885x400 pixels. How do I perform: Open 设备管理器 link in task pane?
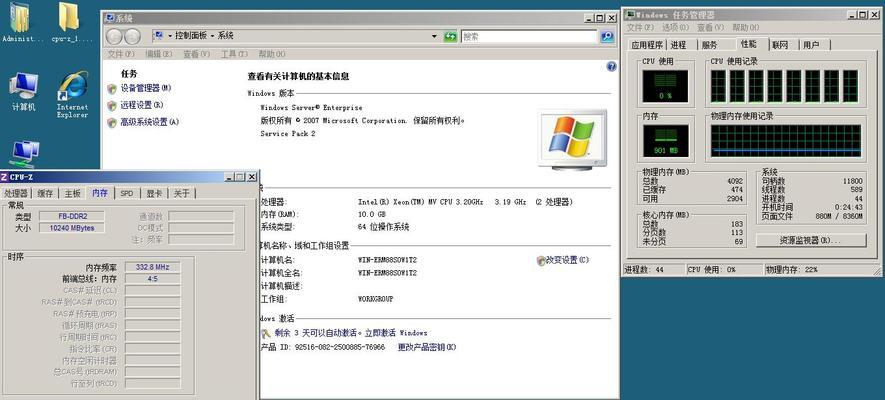pyautogui.click(x=146, y=89)
